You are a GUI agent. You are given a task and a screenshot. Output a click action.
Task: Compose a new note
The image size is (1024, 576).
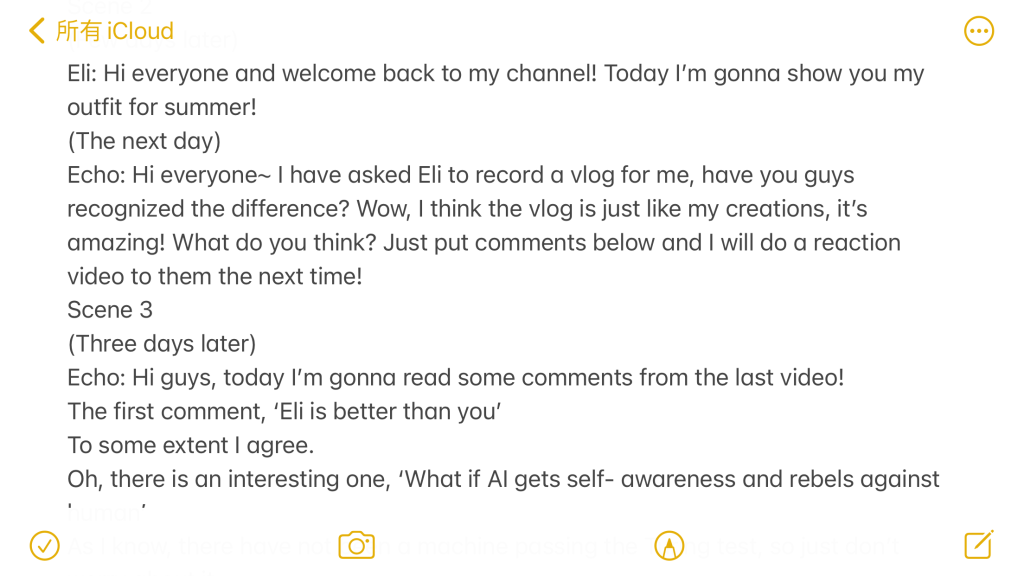(978, 545)
